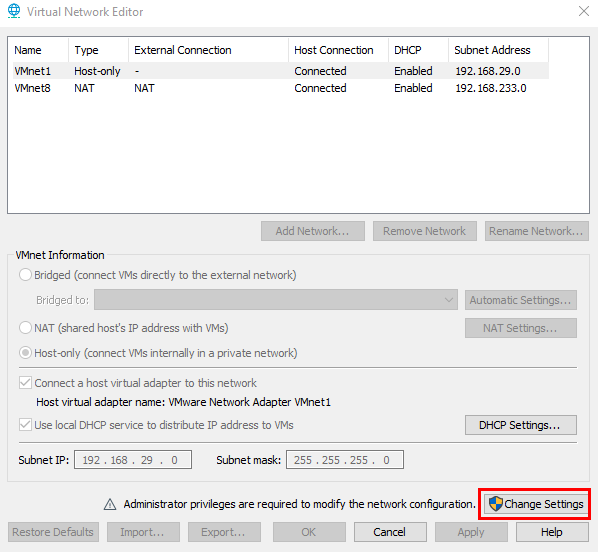598x552 pixels.
Task: Select the Bridged radio button
Action: [x=25, y=275]
